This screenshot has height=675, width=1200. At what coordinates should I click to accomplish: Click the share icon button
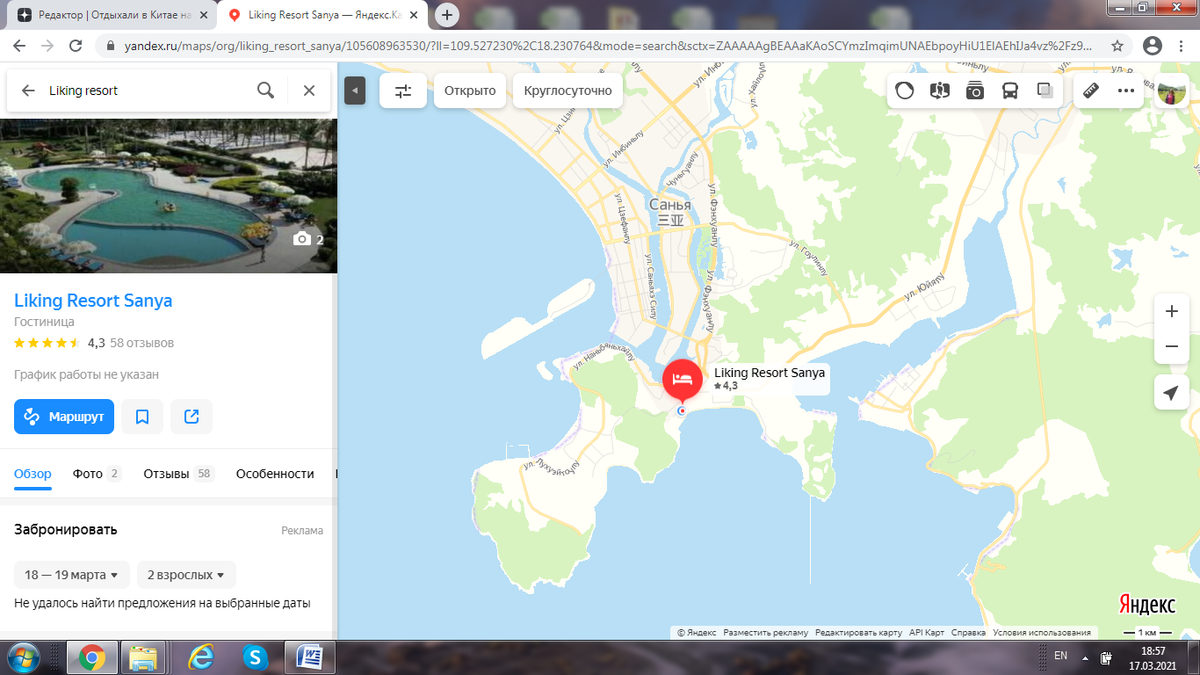click(191, 416)
